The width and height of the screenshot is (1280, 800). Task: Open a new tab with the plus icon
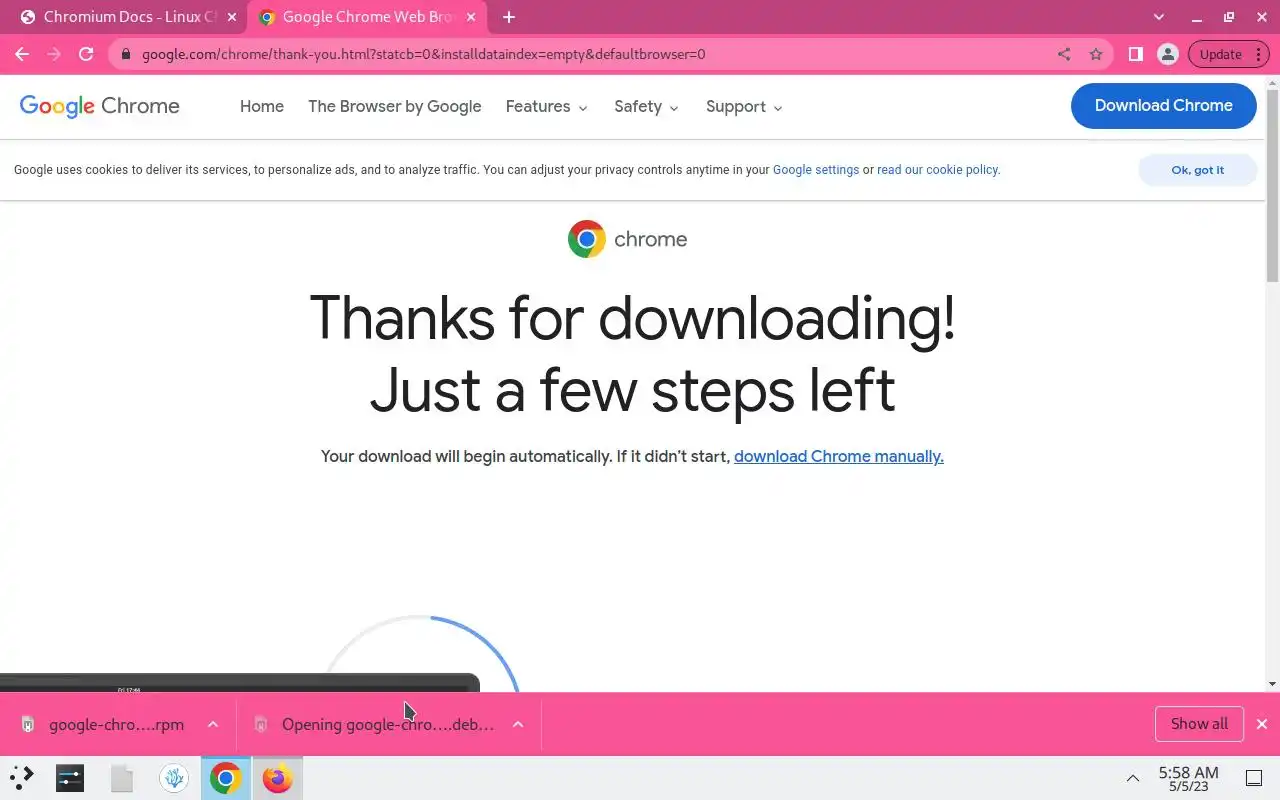point(509,17)
